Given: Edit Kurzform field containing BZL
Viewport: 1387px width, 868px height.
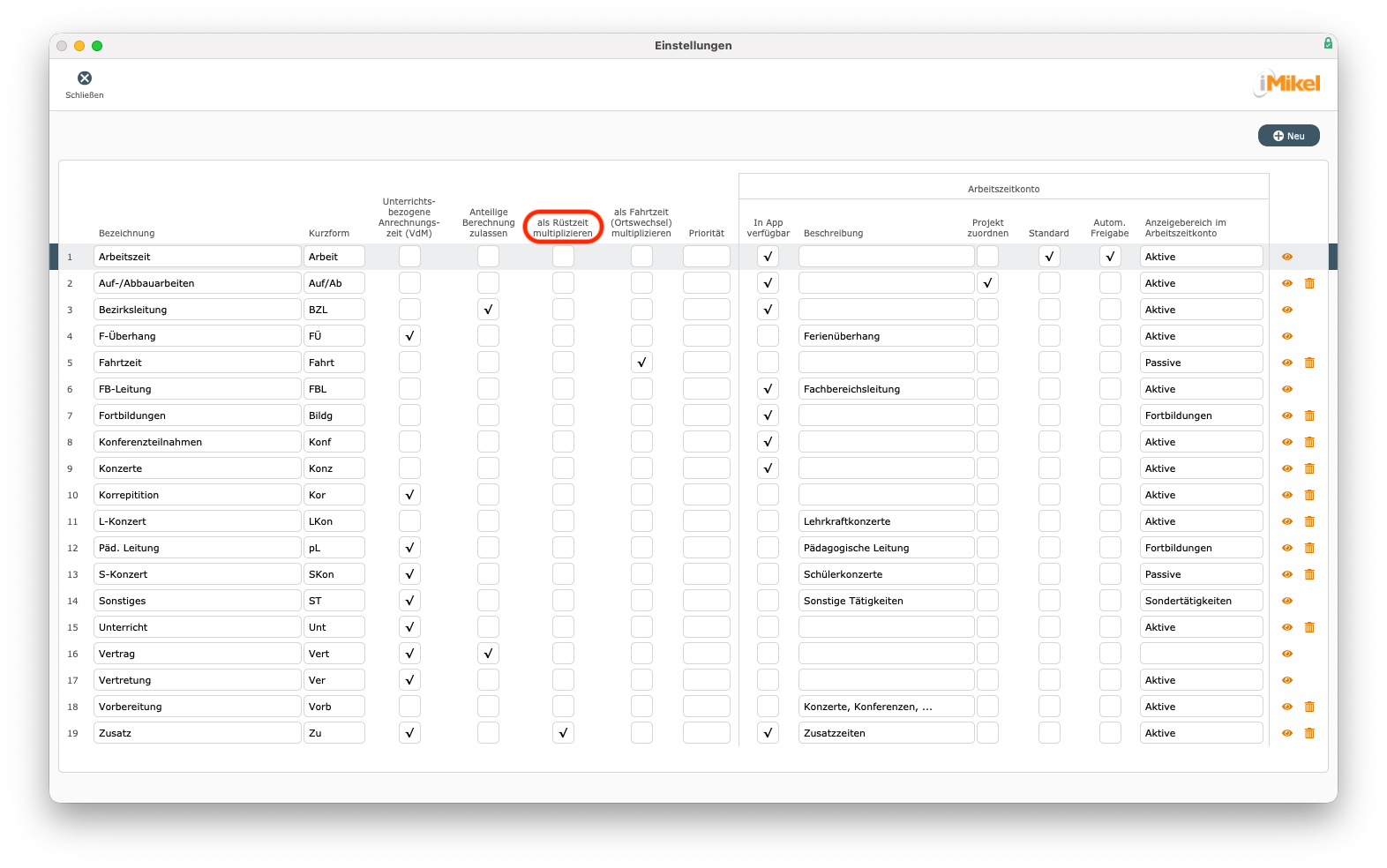Looking at the screenshot, I should pyautogui.click(x=334, y=310).
